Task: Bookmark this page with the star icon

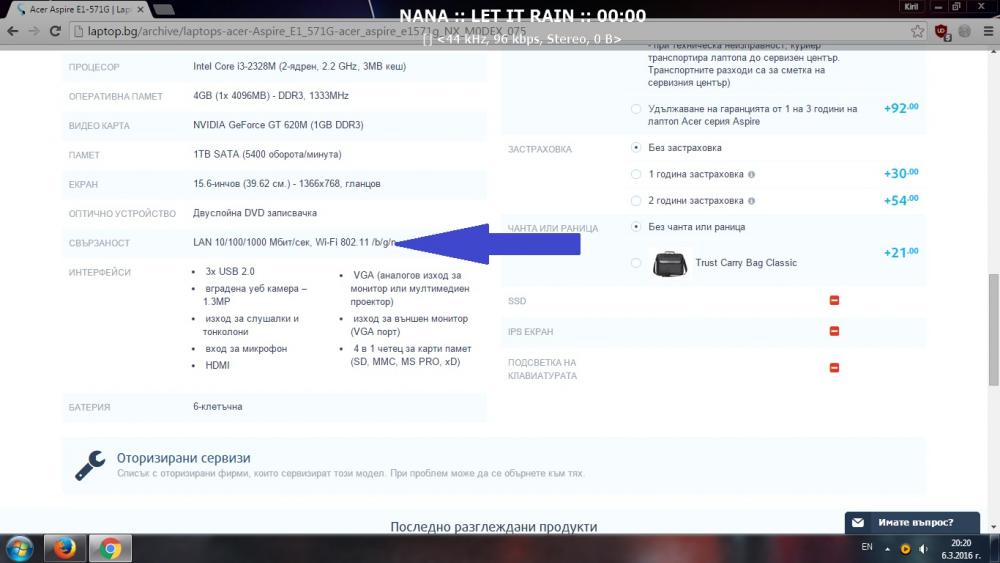Action: (917, 31)
